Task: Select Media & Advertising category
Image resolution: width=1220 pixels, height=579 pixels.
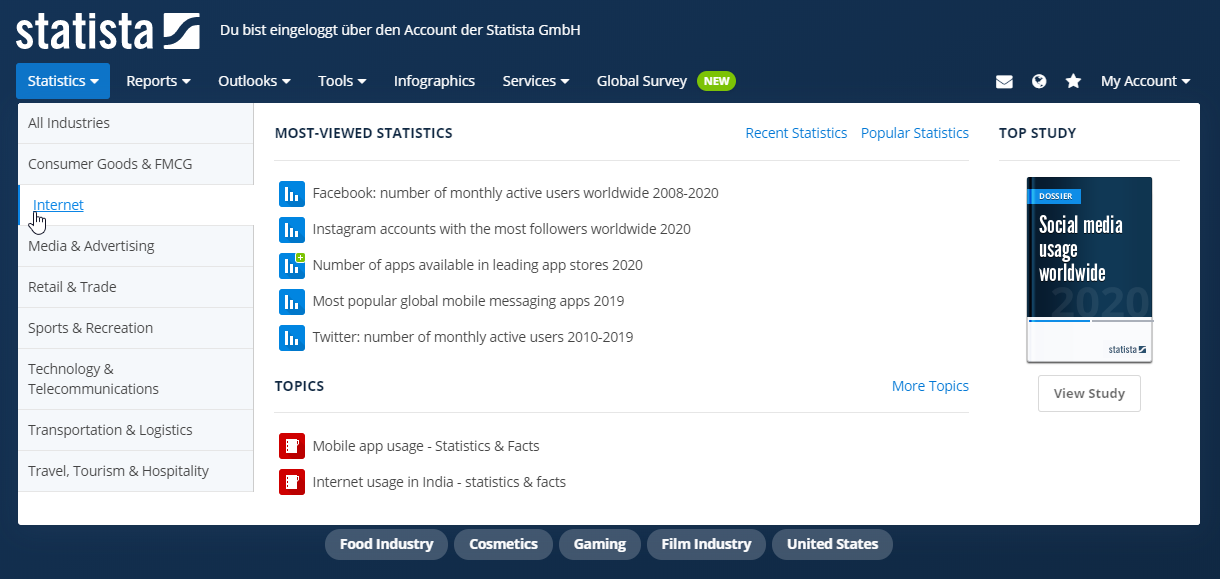Action: [x=136, y=246]
